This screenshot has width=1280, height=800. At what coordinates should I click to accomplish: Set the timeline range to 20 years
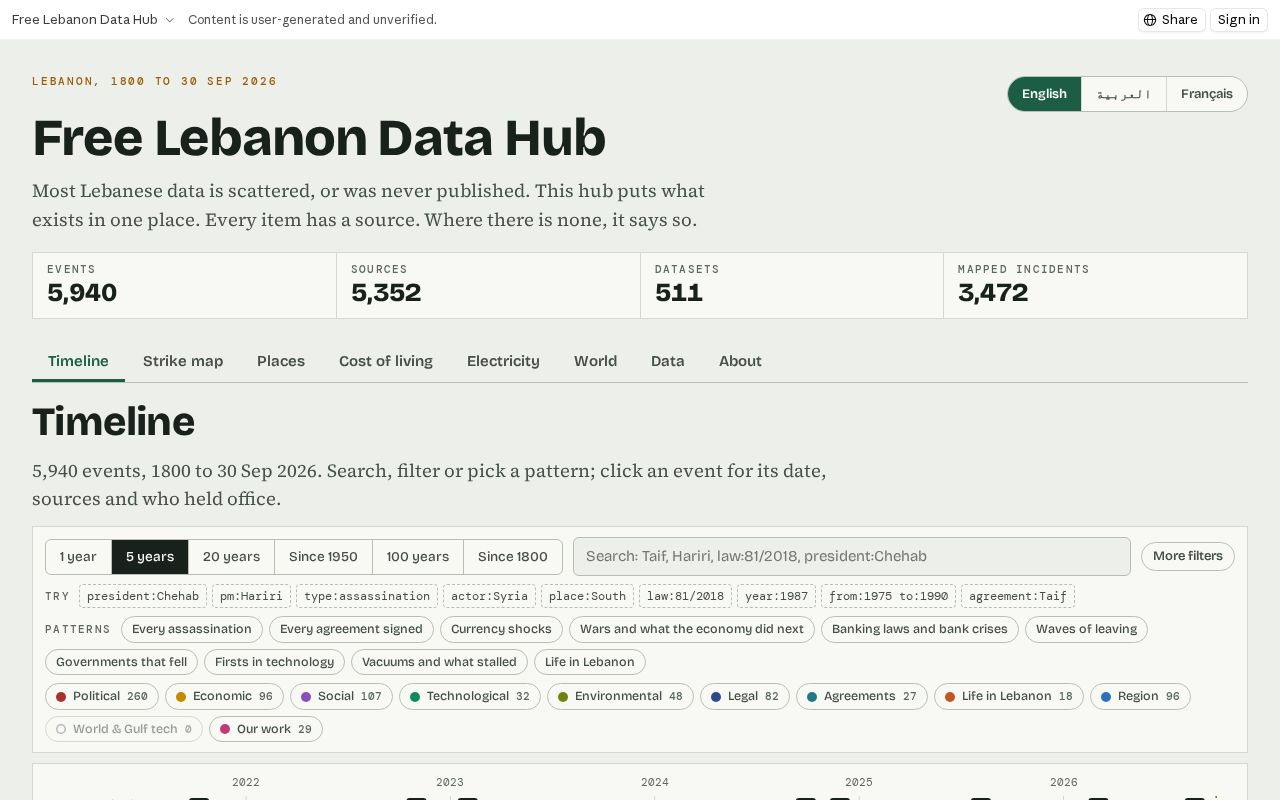point(231,557)
